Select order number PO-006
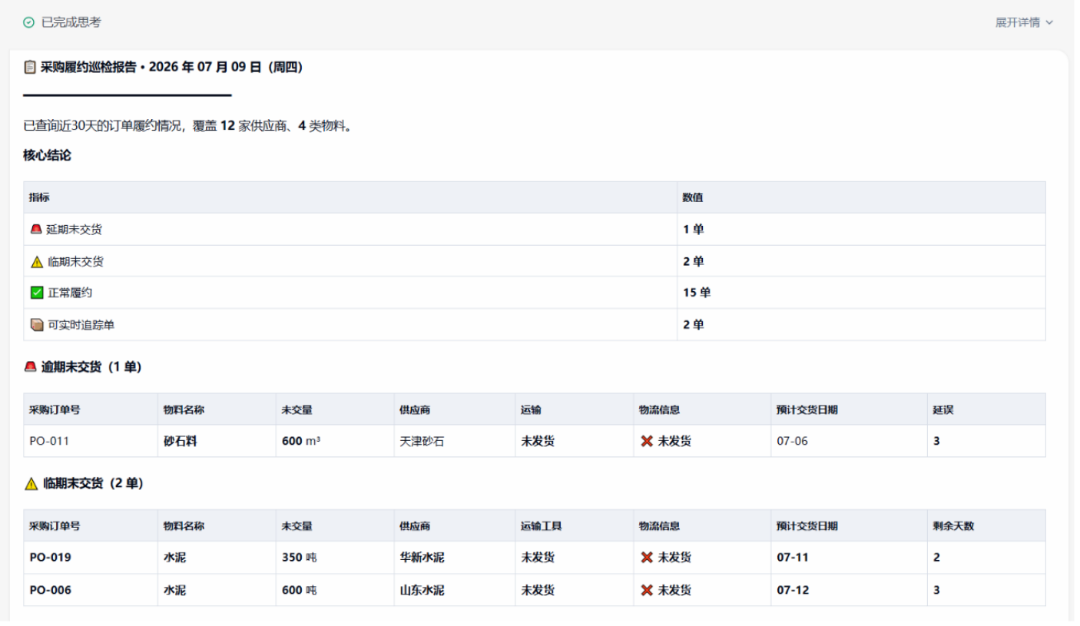The image size is (1080, 626). [x=50, y=590]
